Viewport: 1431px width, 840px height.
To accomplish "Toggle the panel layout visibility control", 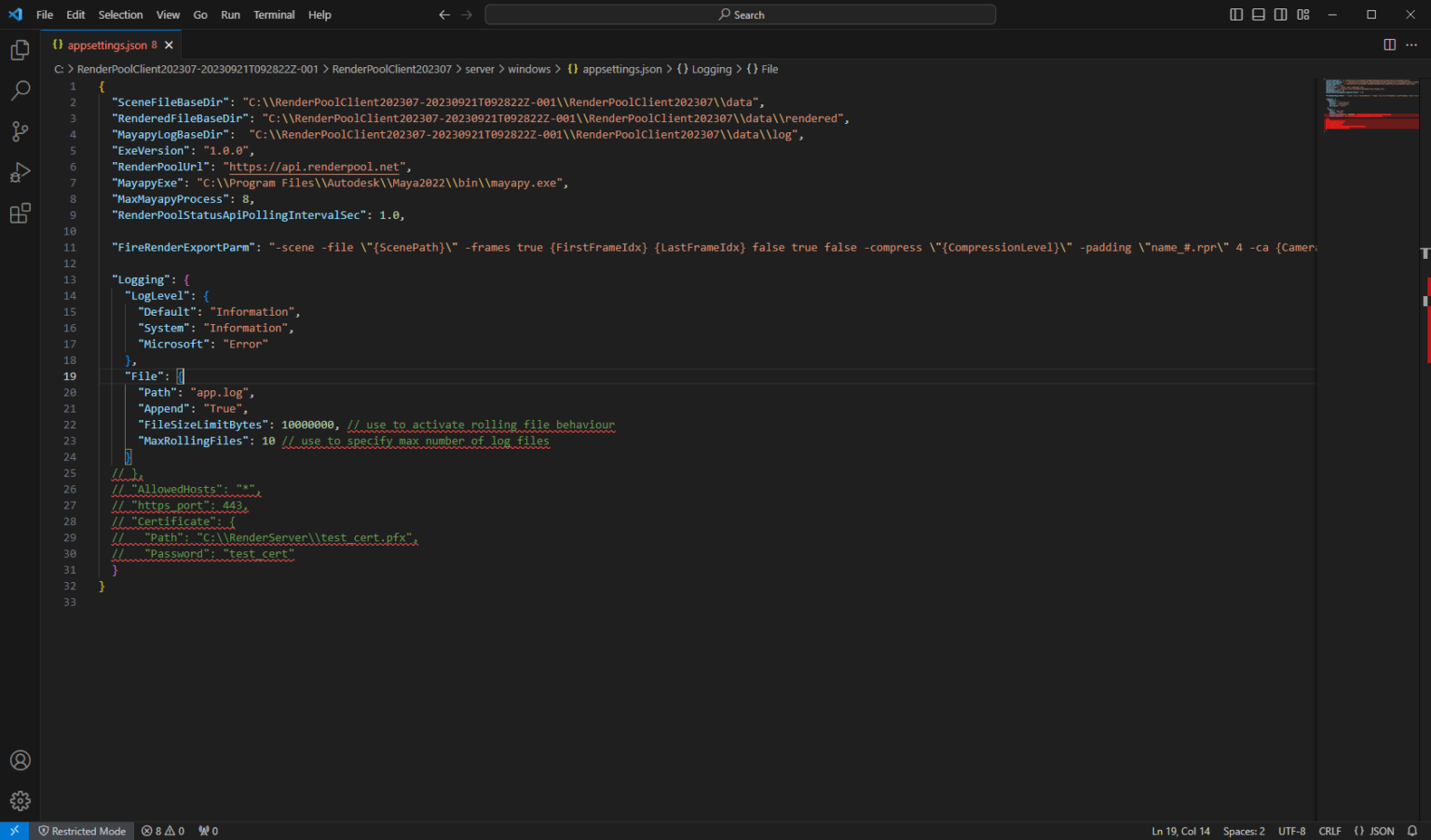I will click(x=1258, y=14).
